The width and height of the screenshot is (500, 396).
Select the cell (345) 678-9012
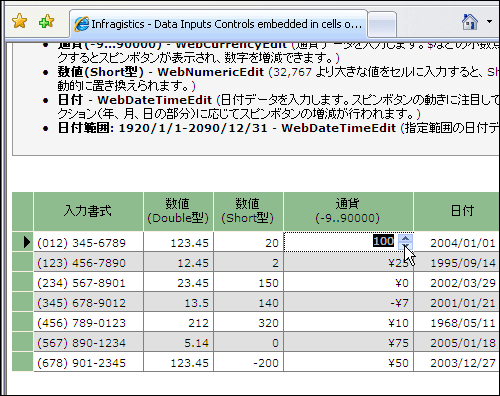click(x=88, y=302)
